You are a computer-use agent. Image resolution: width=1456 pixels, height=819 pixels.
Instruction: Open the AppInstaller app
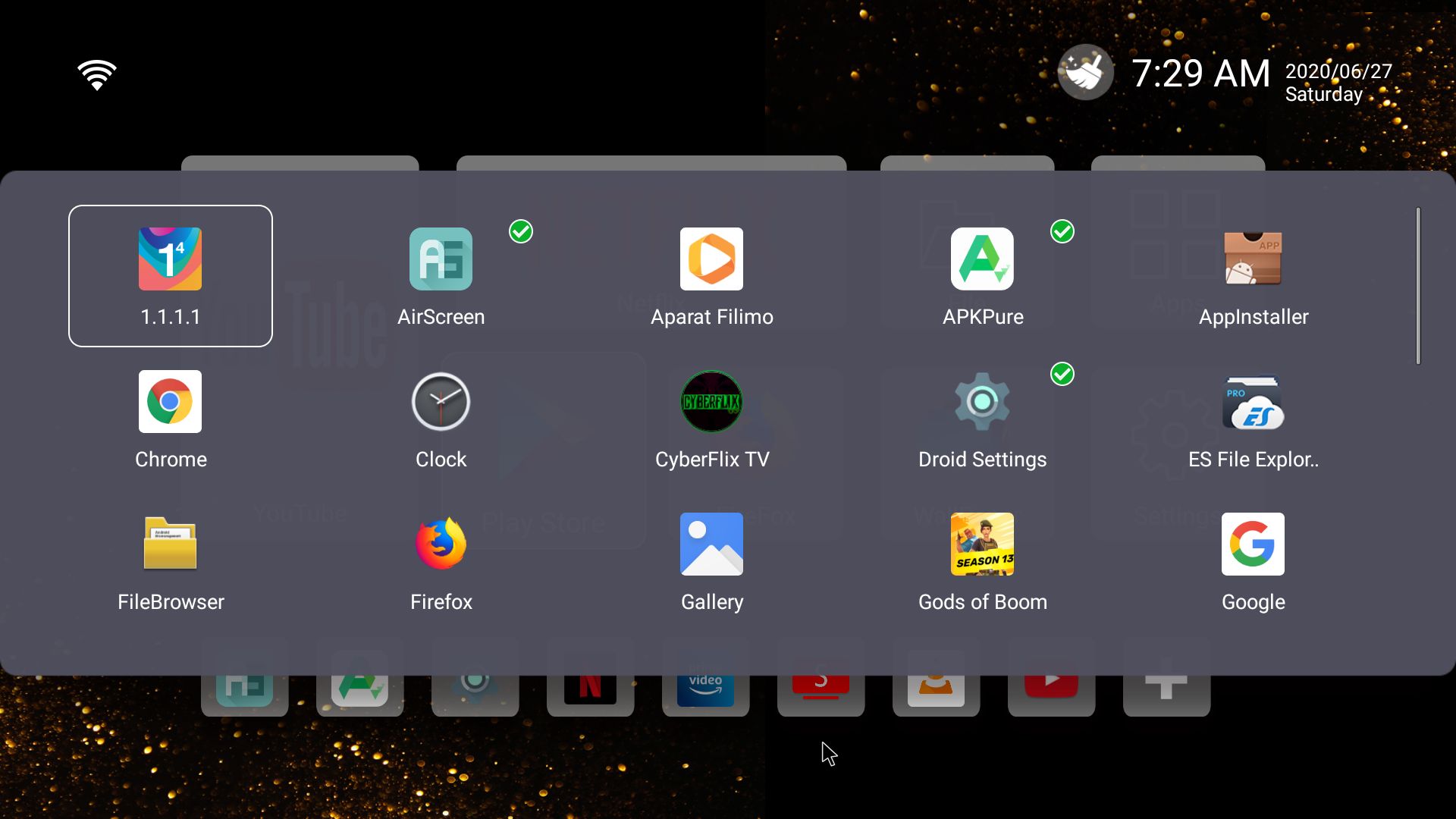[1253, 259]
